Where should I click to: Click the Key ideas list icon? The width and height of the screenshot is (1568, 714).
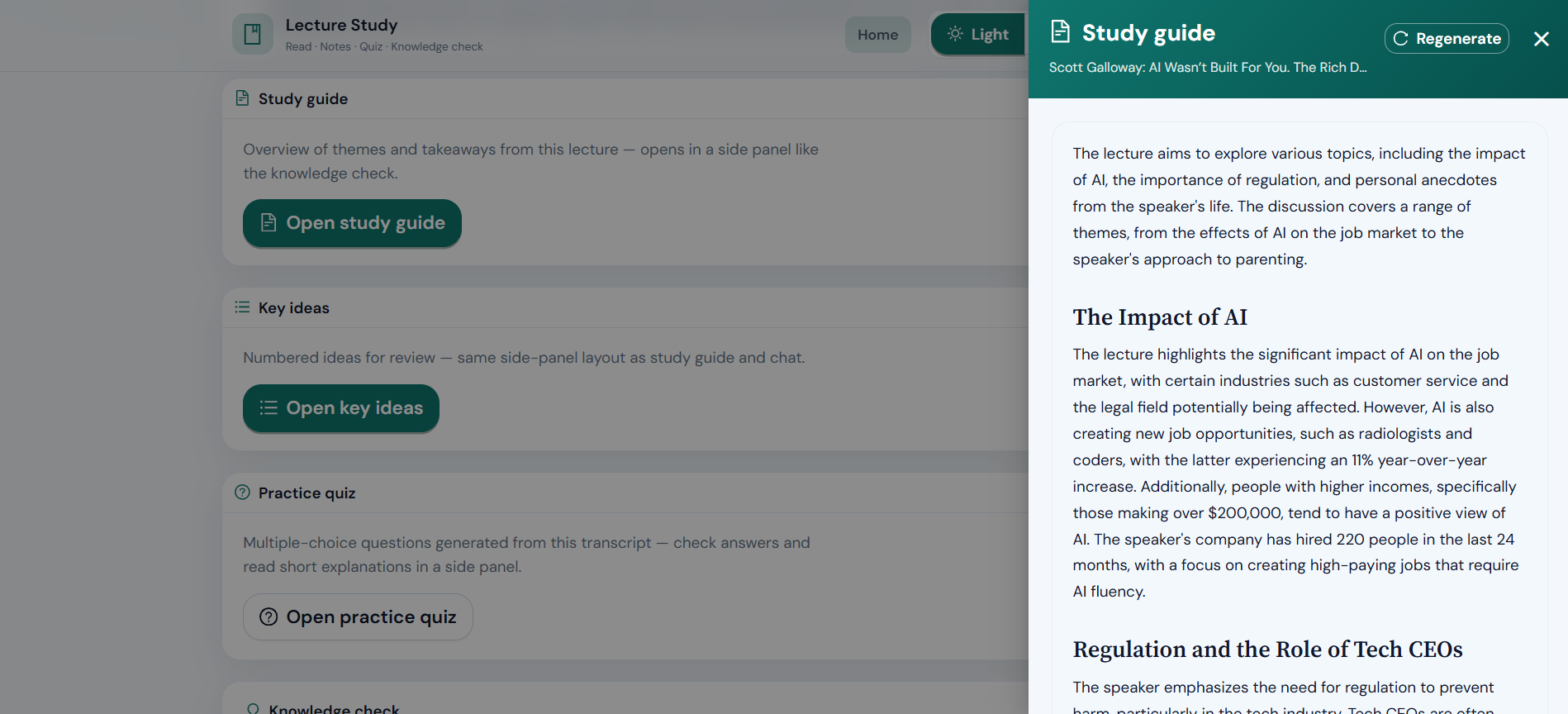pos(242,307)
